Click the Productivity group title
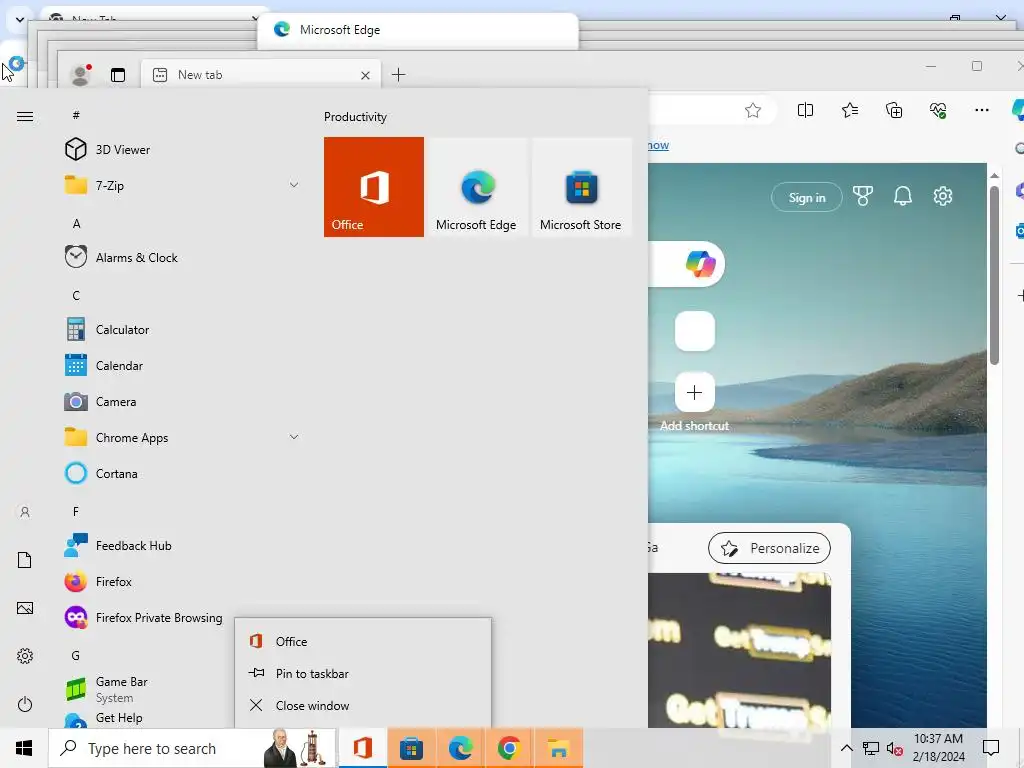Screen dimensions: 1024x768 click(355, 117)
